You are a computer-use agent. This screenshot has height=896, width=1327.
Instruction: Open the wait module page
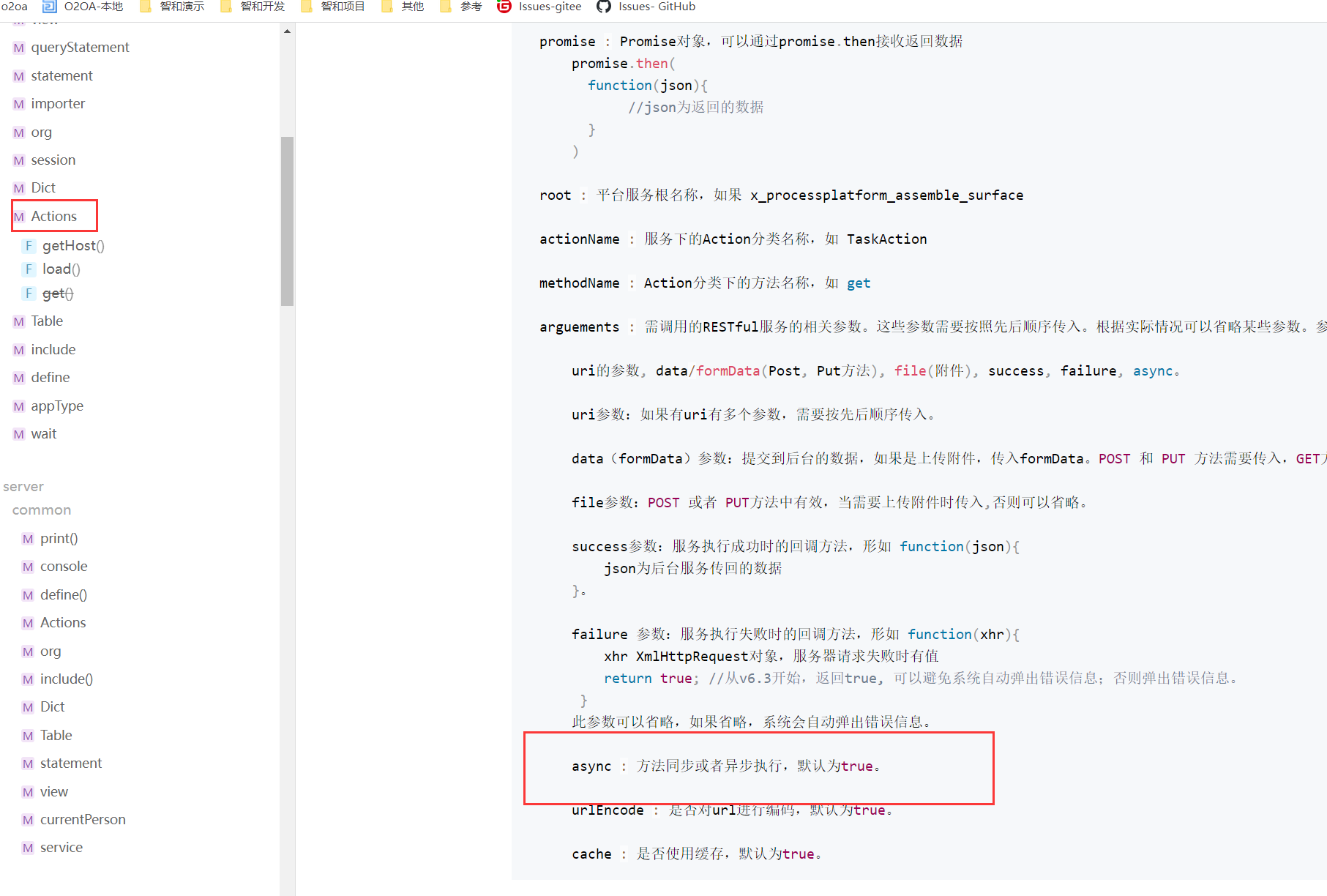click(44, 434)
